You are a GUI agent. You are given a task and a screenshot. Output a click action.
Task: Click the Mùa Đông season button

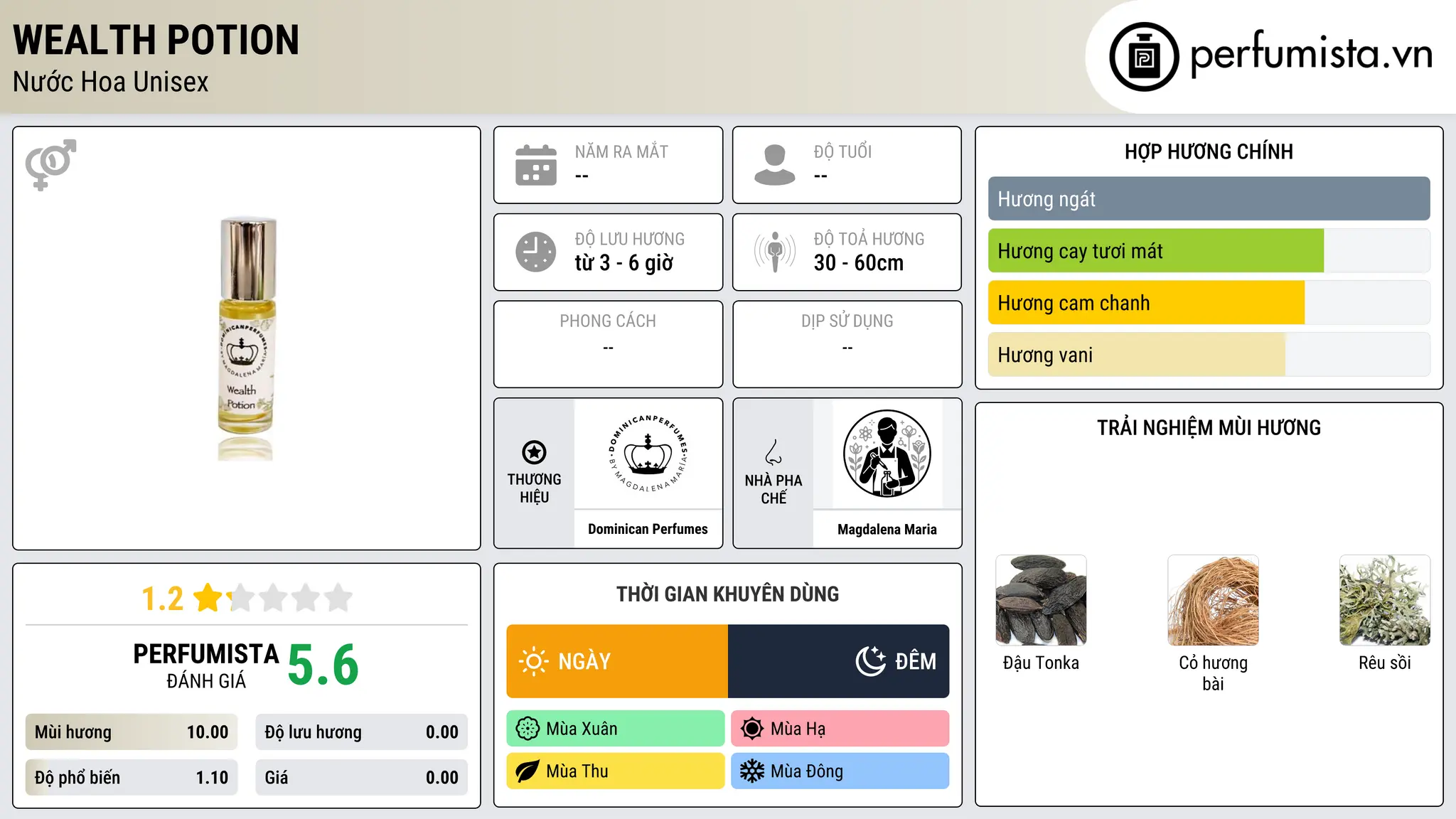(840, 771)
